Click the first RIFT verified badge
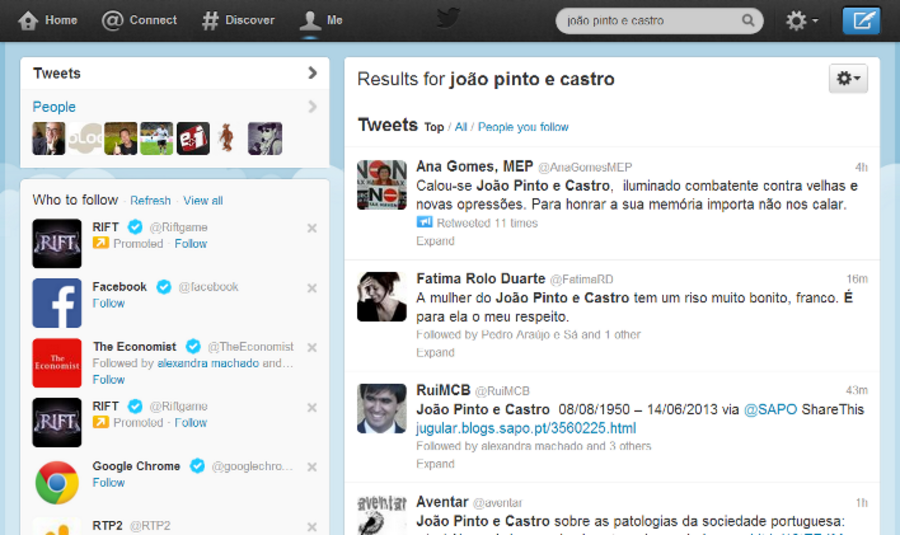900x535 pixels. point(135,227)
